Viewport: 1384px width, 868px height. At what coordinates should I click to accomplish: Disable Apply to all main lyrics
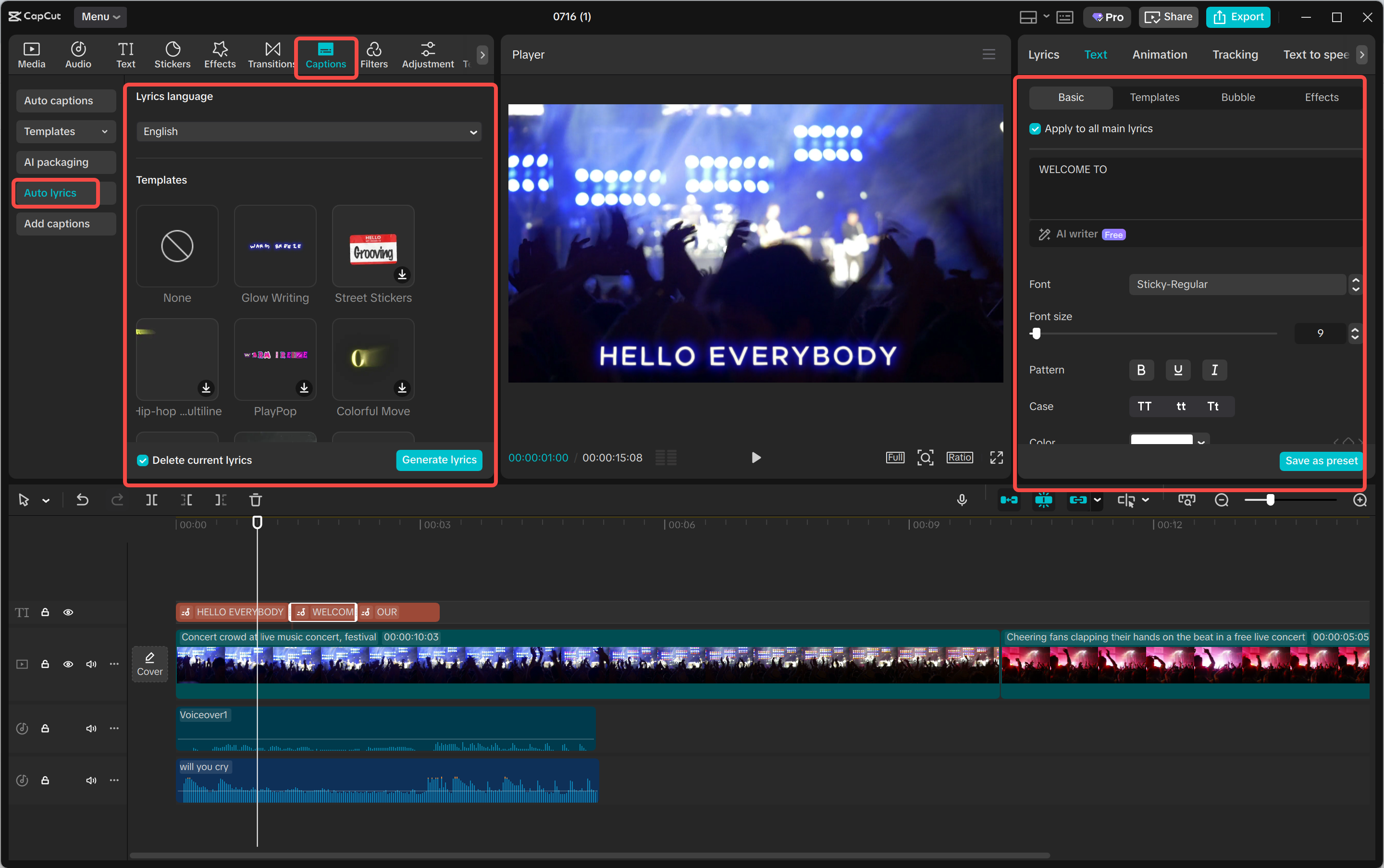pyautogui.click(x=1035, y=129)
